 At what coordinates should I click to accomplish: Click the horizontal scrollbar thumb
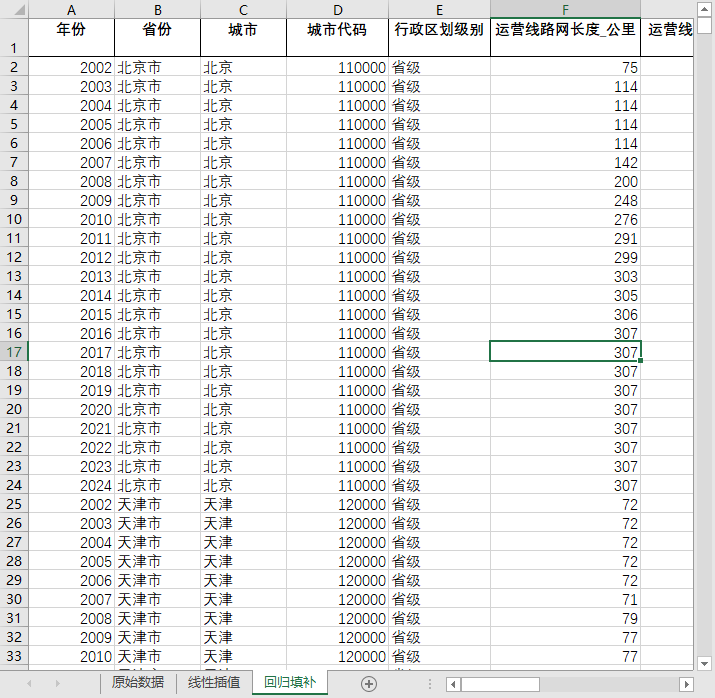tap(500, 684)
